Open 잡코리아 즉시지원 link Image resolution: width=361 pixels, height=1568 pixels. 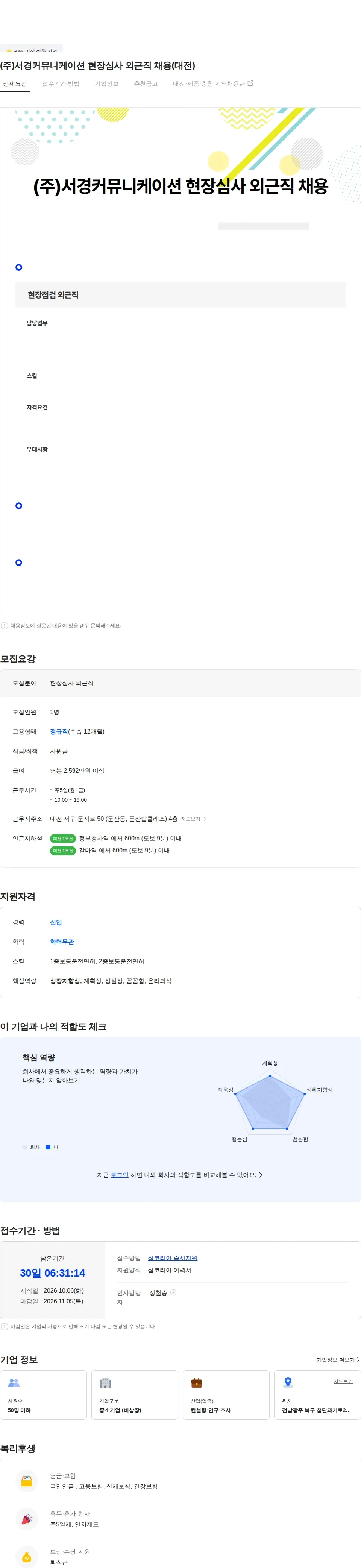point(172,1257)
